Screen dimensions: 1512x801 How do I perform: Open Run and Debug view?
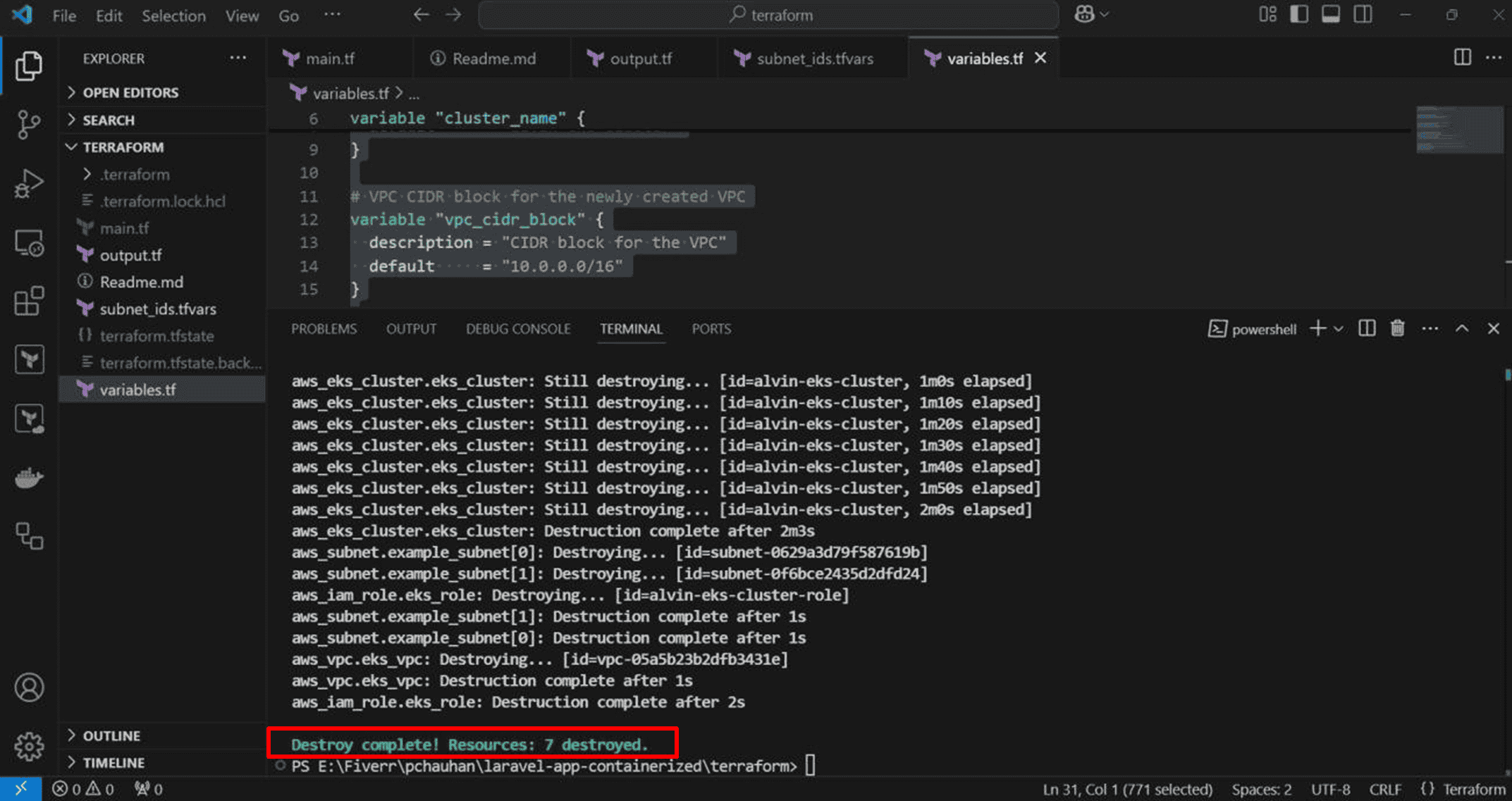click(29, 184)
